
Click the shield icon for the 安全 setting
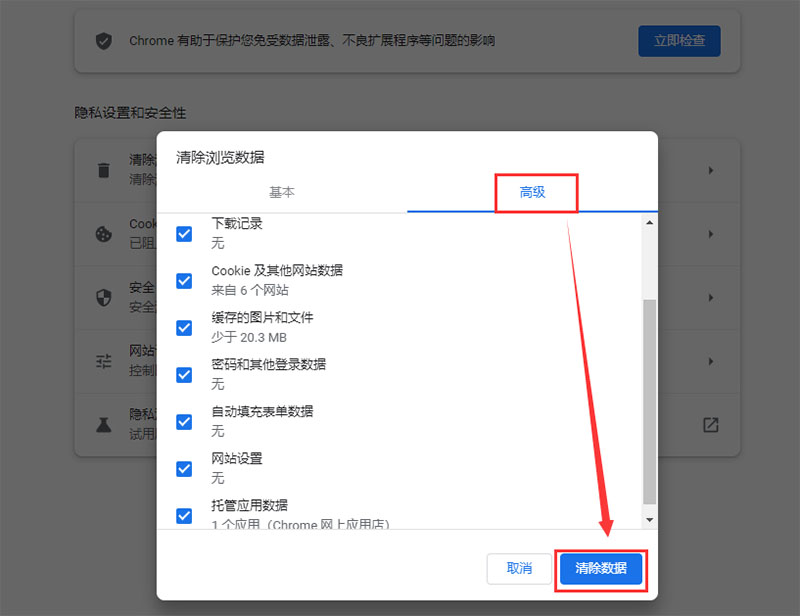(103, 297)
